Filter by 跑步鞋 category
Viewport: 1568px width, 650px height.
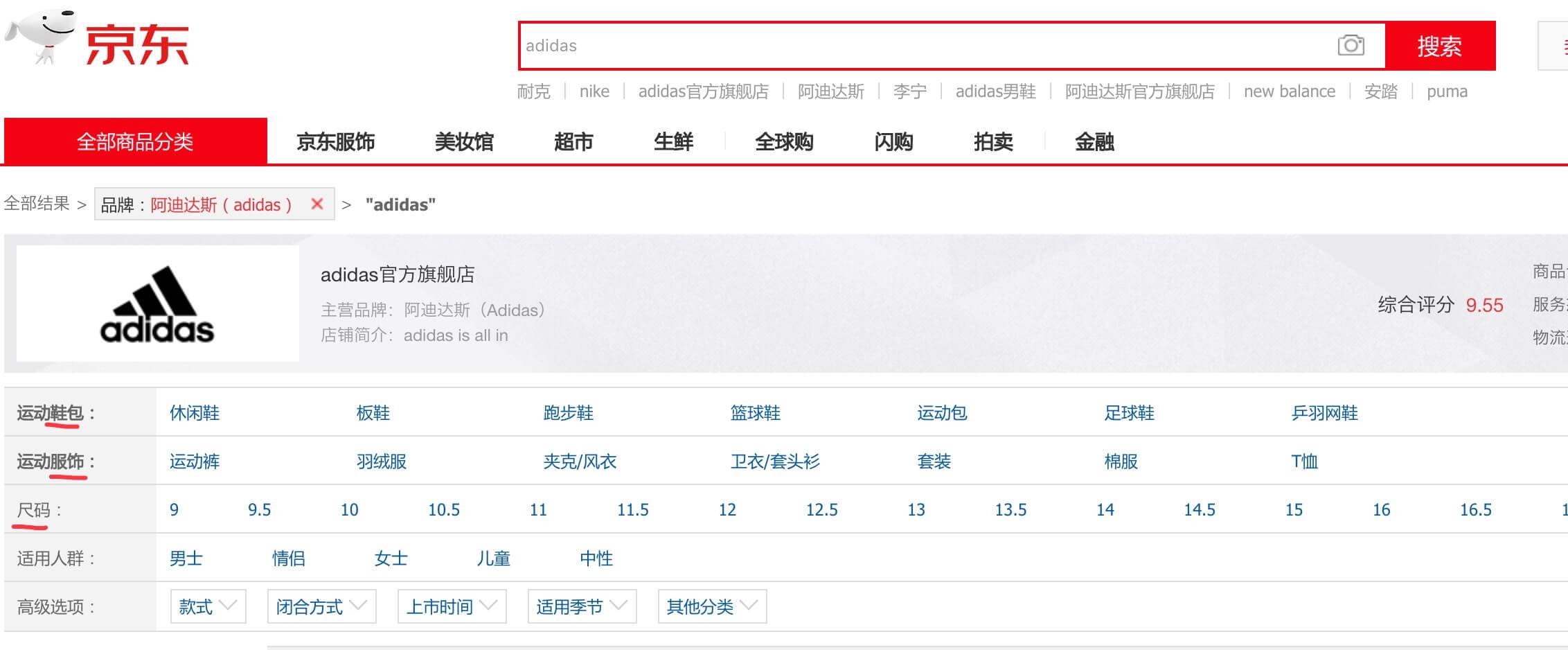click(x=569, y=413)
